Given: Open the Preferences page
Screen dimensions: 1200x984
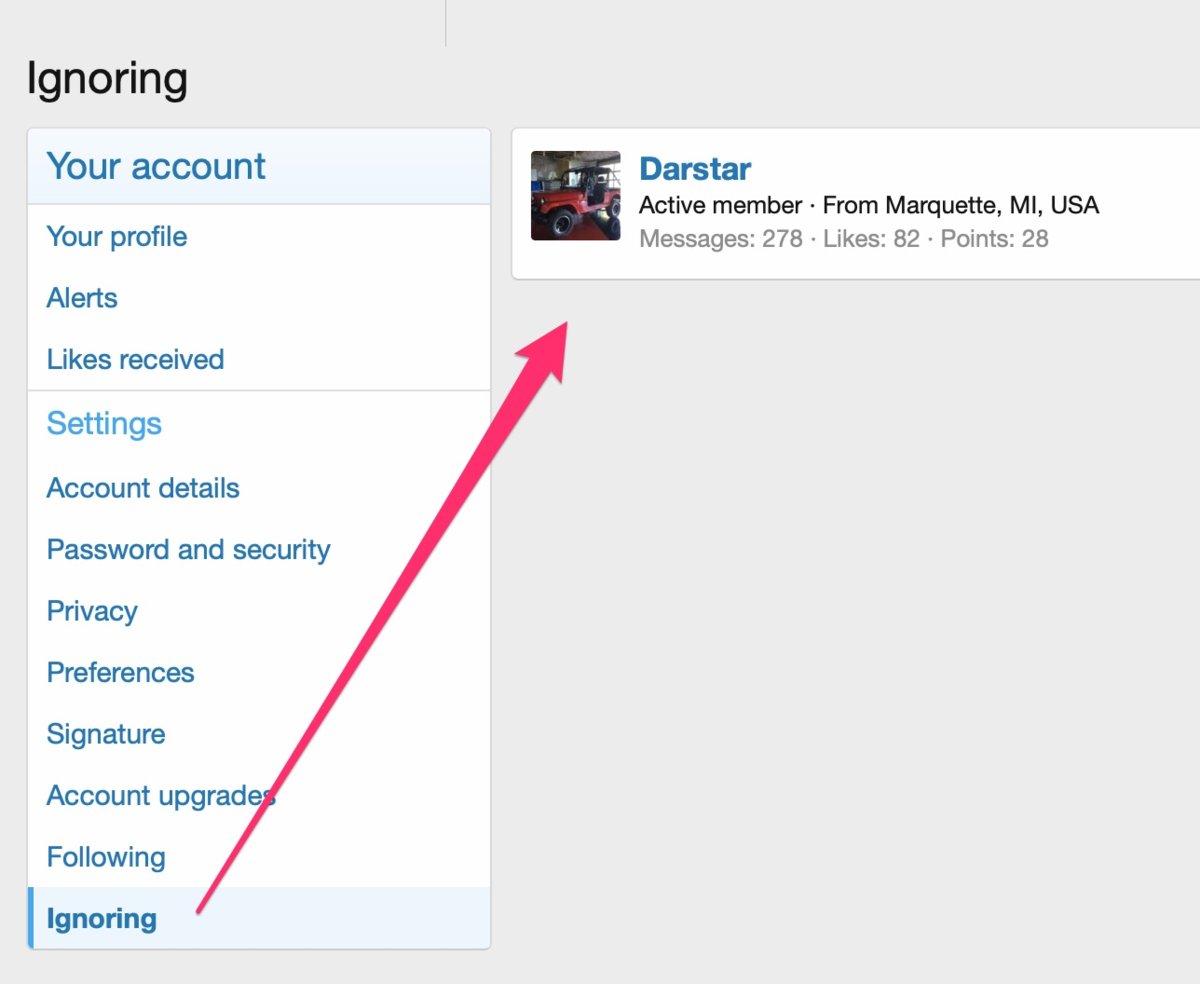Looking at the screenshot, I should click(x=120, y=672).
